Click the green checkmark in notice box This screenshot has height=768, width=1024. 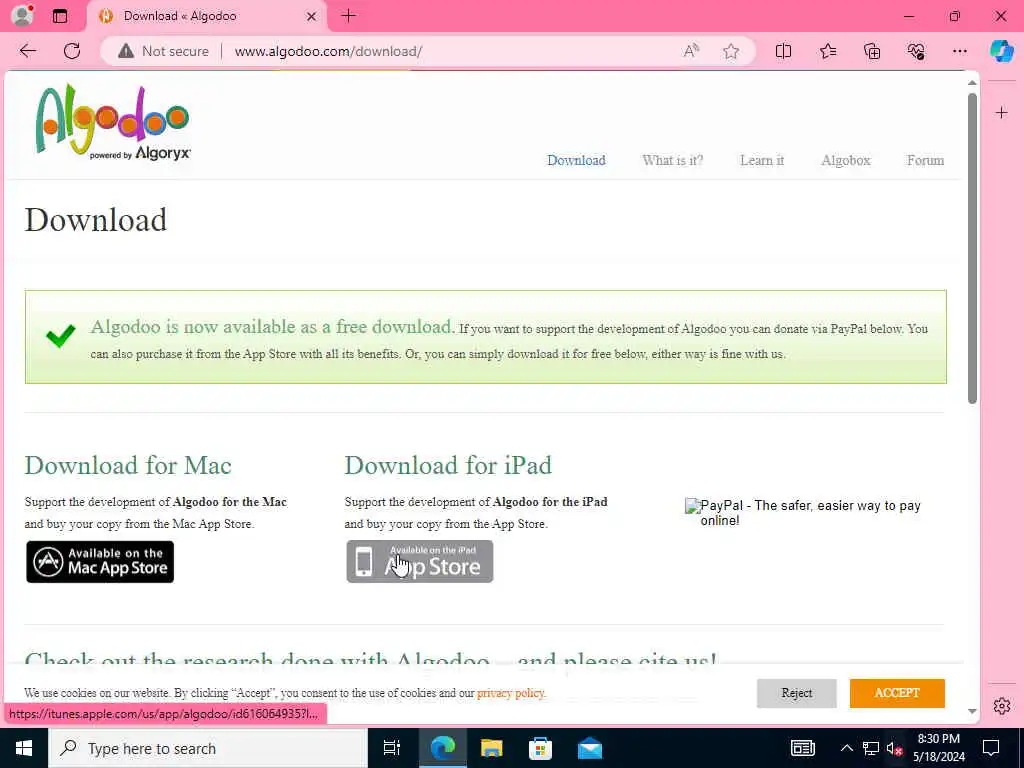[x=61, y=336]
